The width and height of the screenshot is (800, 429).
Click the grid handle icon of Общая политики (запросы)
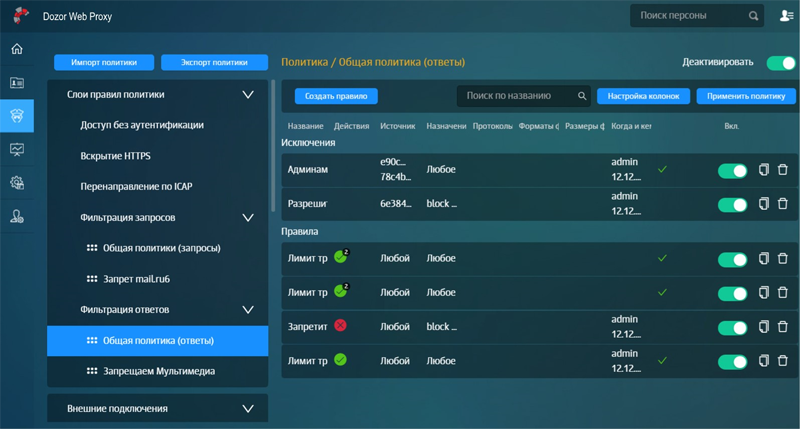point(92,248)
